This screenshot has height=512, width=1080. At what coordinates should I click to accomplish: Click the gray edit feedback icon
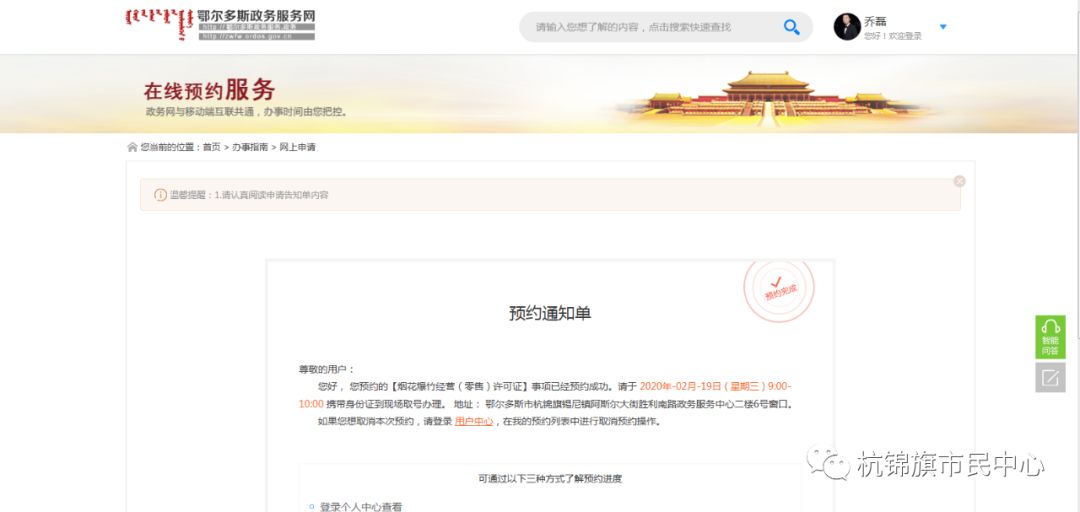[x=1050, y=377]
